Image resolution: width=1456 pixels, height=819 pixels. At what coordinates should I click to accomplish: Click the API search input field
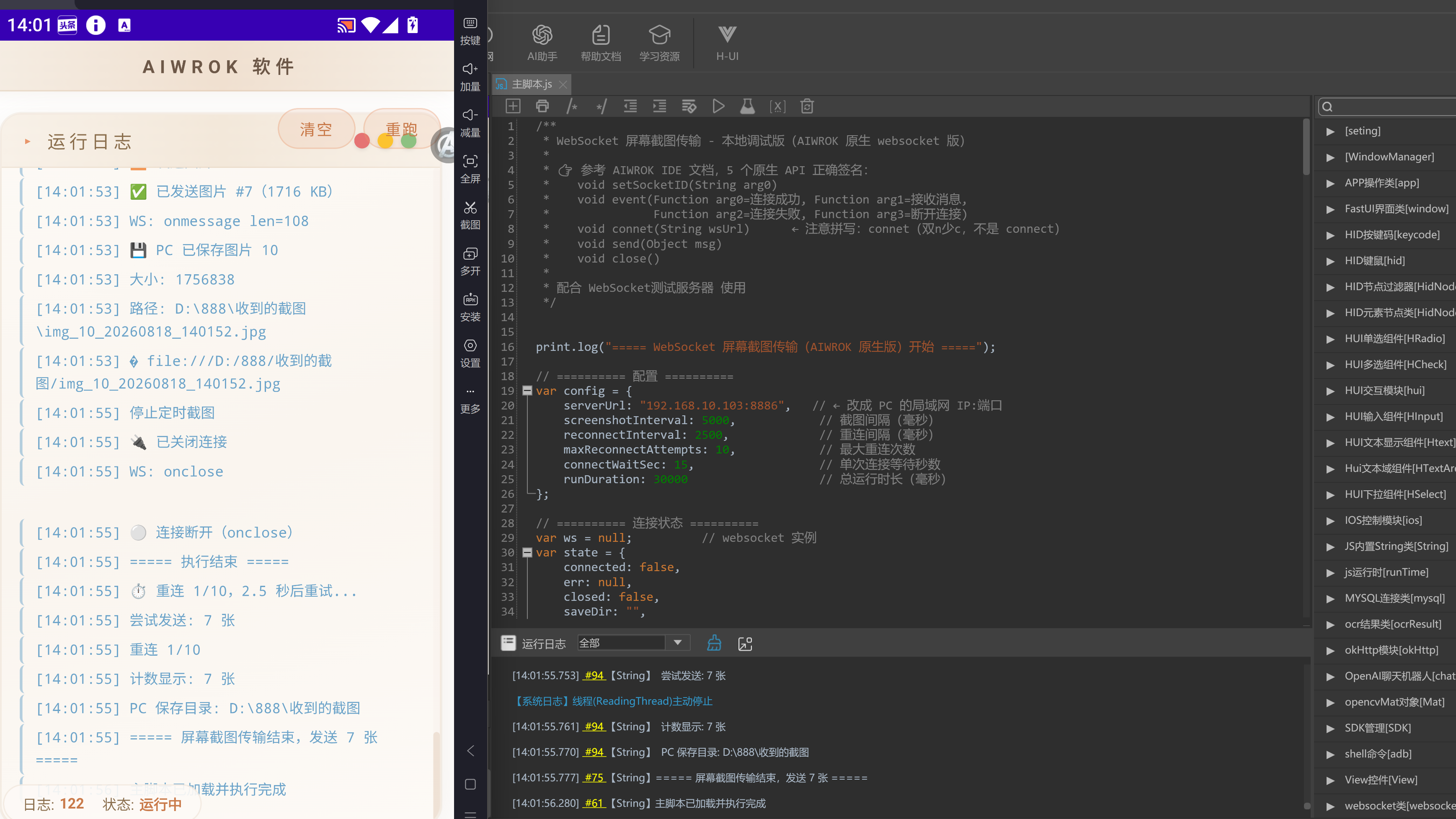pos(1388,107)
